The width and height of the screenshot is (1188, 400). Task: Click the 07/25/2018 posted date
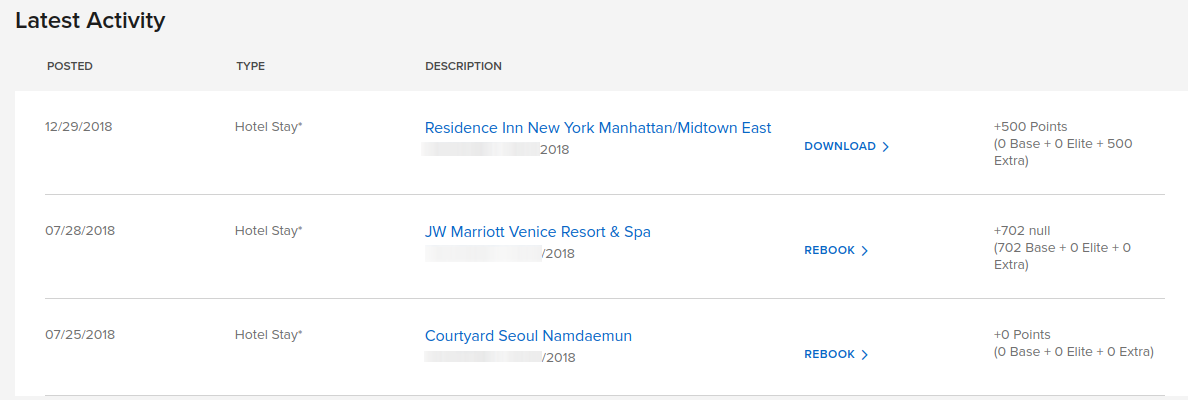pos(80,334)
